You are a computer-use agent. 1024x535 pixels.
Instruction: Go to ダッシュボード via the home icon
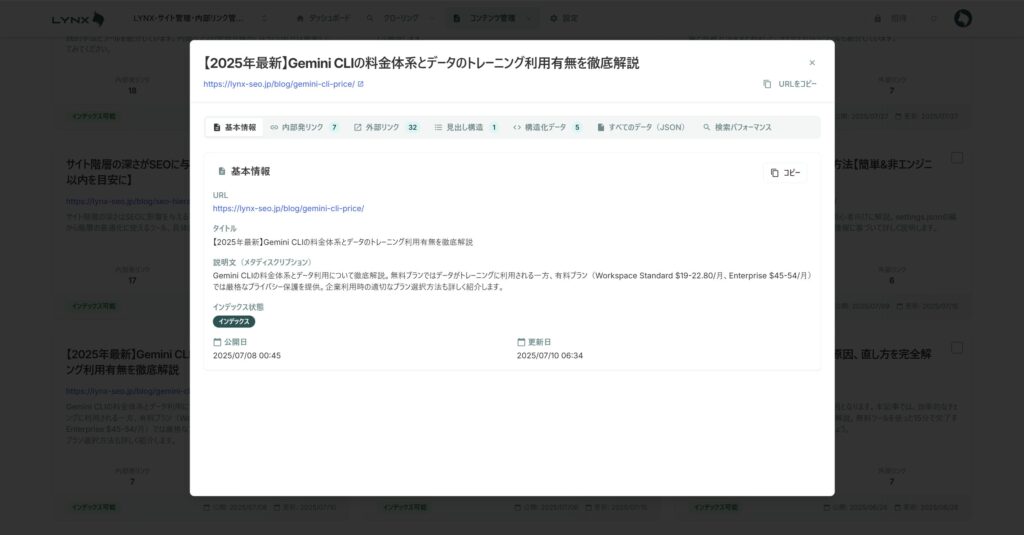301,18
